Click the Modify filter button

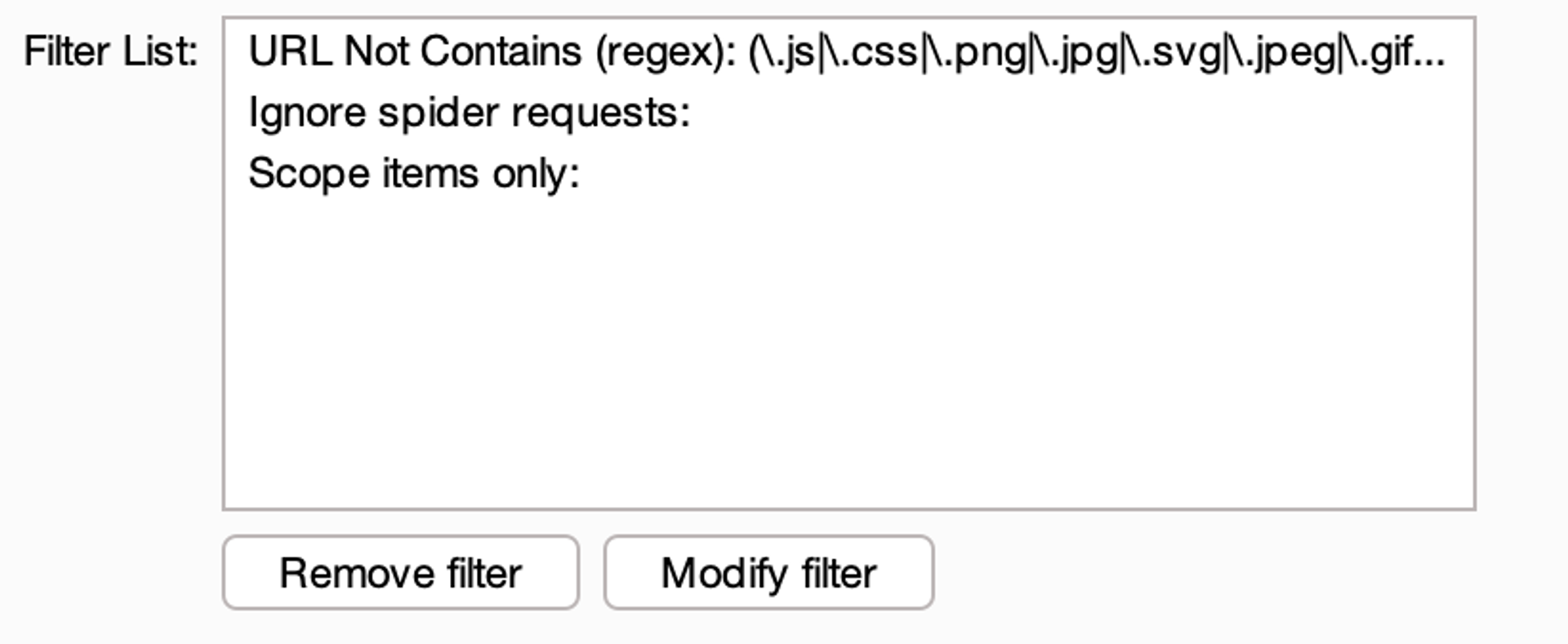[768, 572]
